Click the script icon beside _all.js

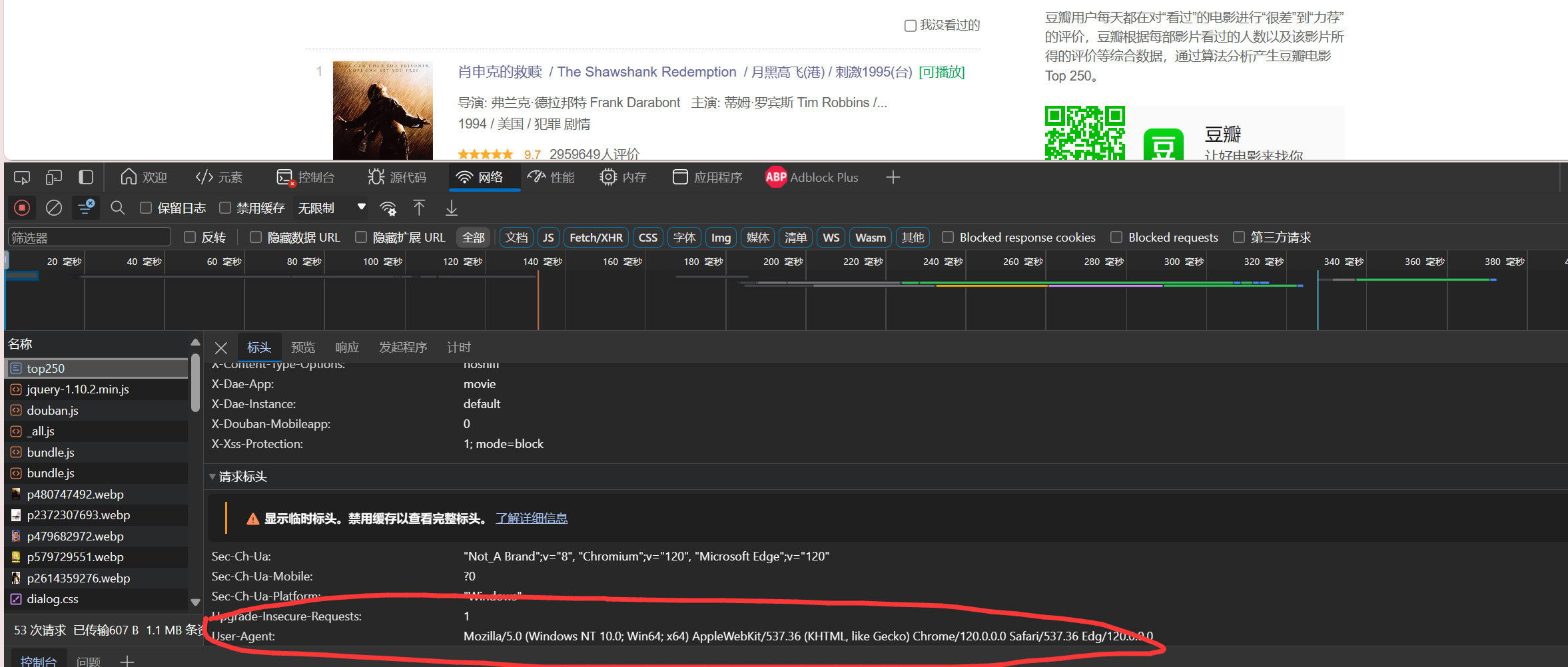(16, 431)
